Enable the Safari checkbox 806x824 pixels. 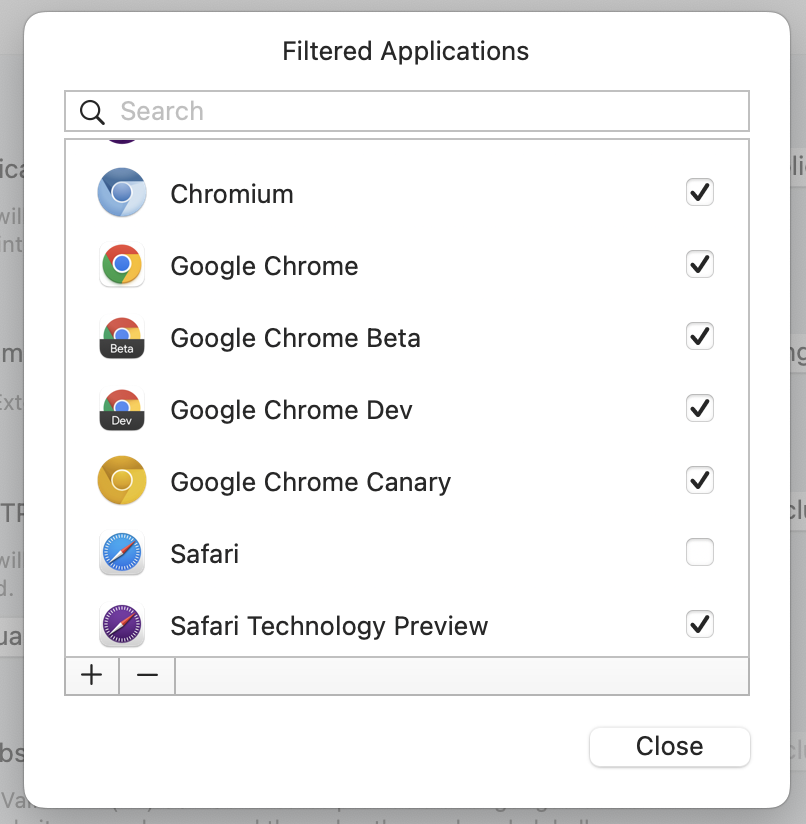click(x=699, y=552)
